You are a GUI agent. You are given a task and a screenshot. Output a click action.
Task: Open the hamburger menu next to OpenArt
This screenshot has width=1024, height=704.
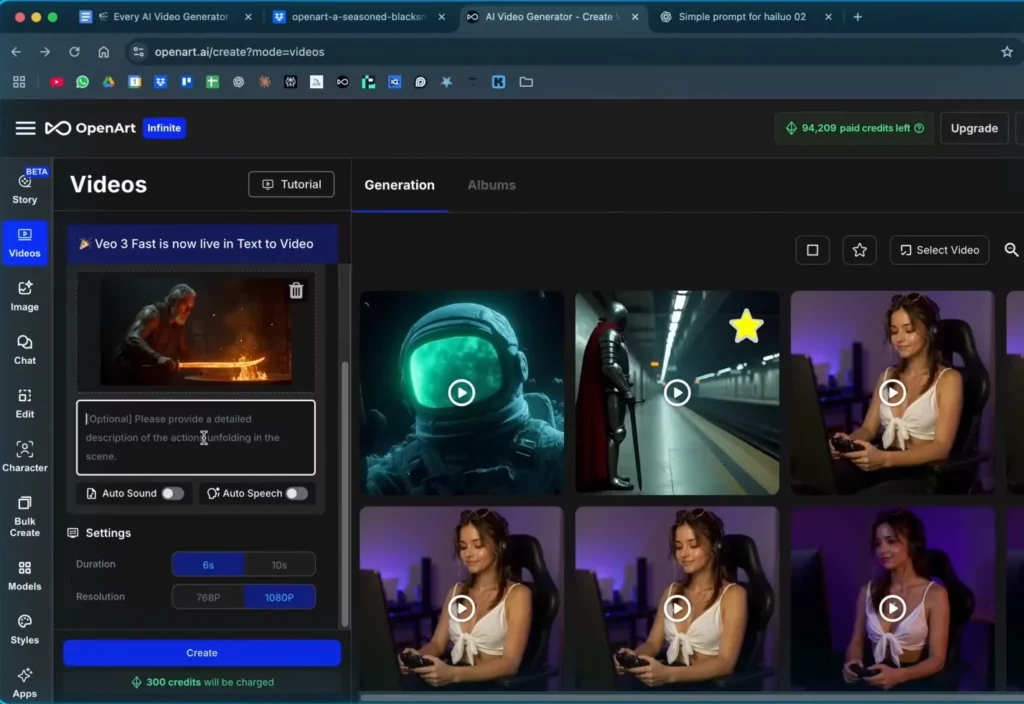[x=26, y=128]
